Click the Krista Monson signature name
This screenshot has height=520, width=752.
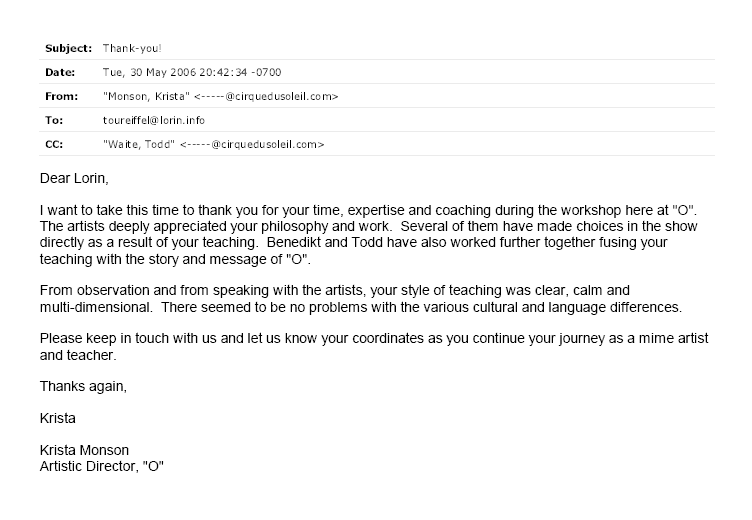point(84,450)
